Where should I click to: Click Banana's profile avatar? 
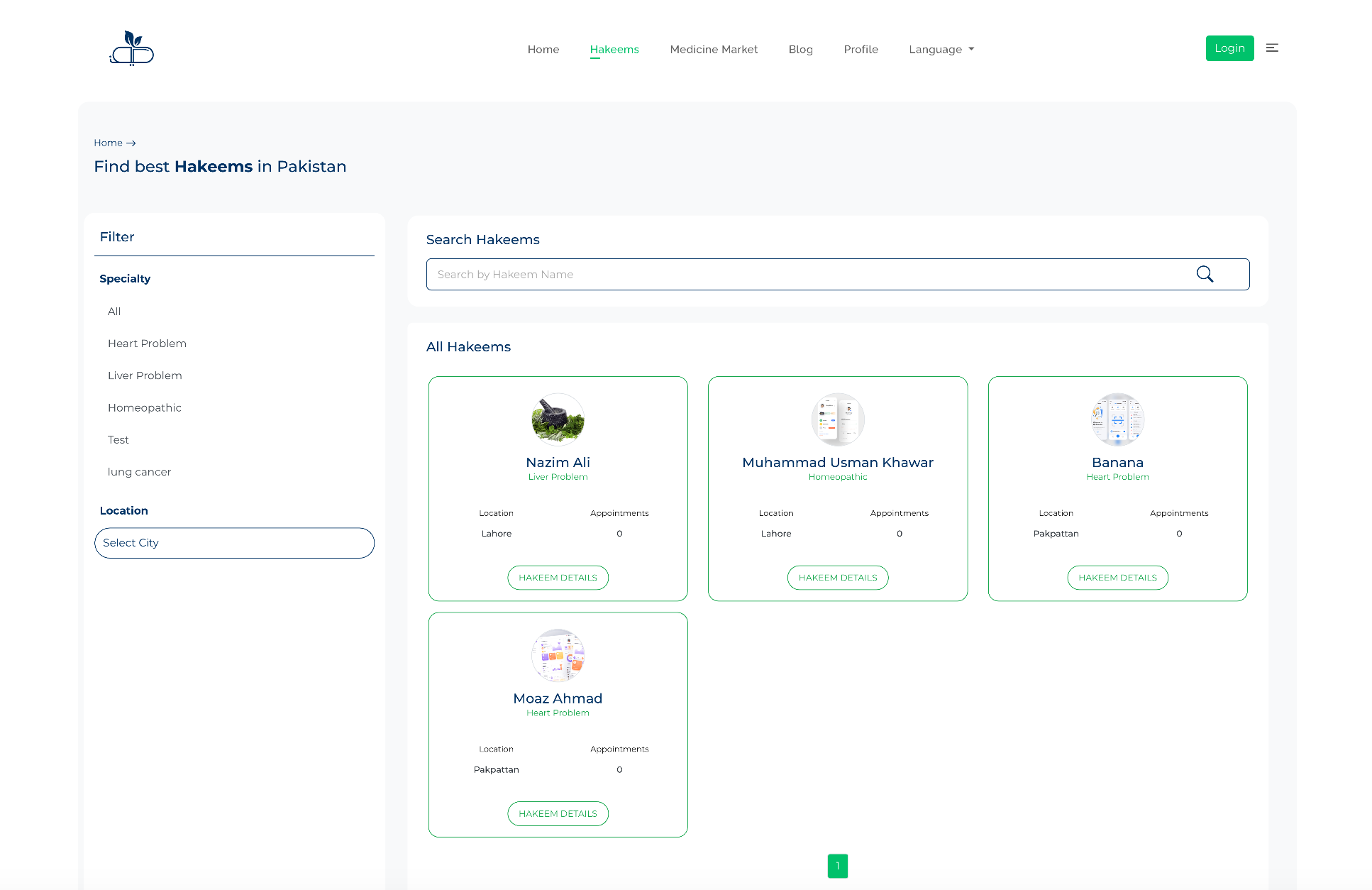1117,419
